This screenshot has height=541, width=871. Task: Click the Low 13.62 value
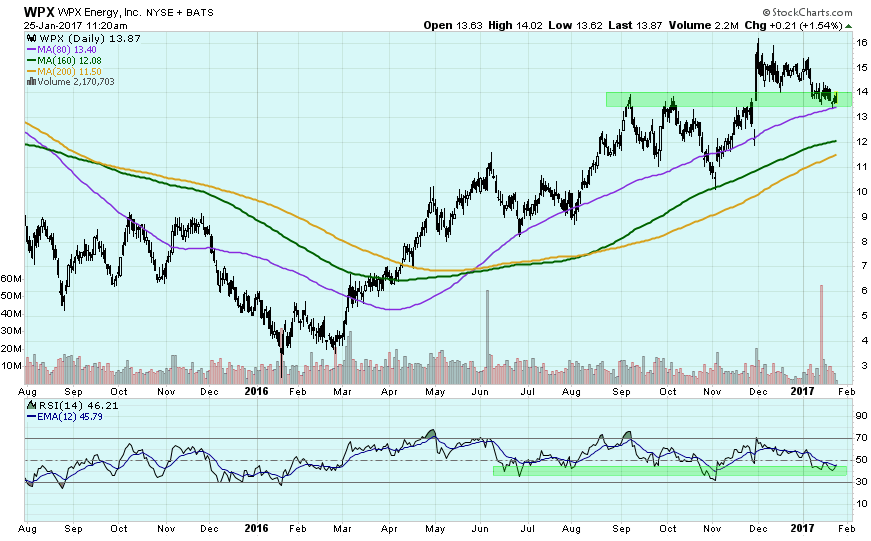[575, 26]
